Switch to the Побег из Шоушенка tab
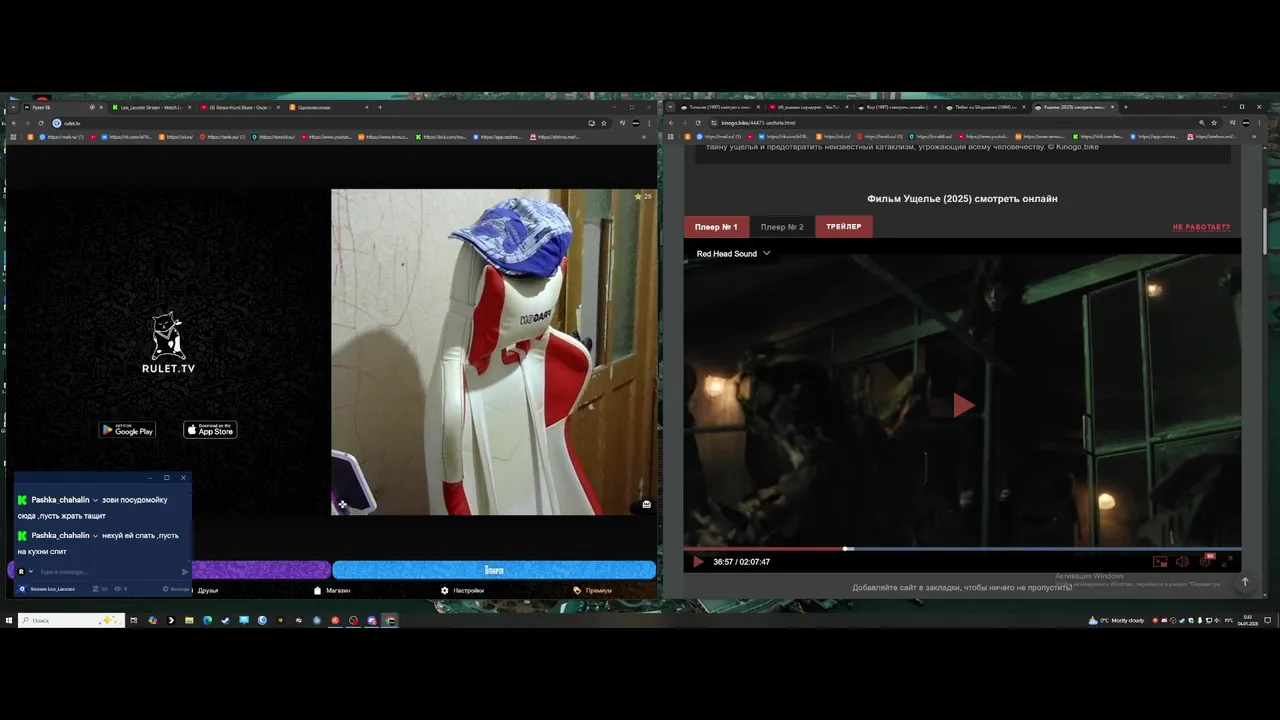Image resolution: width=1280 pixels, height=720 pixels. click(983, 107)
